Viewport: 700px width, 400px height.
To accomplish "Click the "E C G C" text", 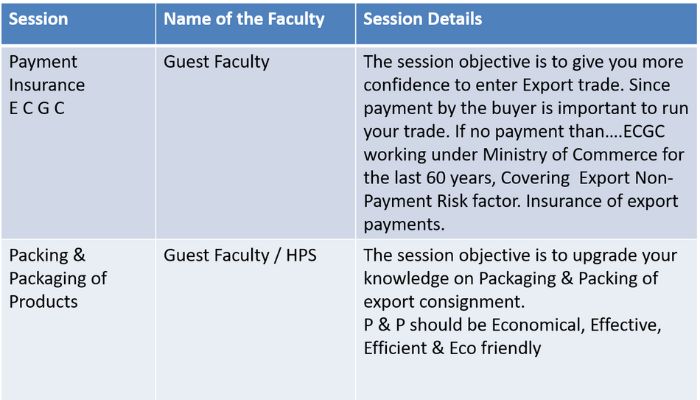I will (37, 108).
